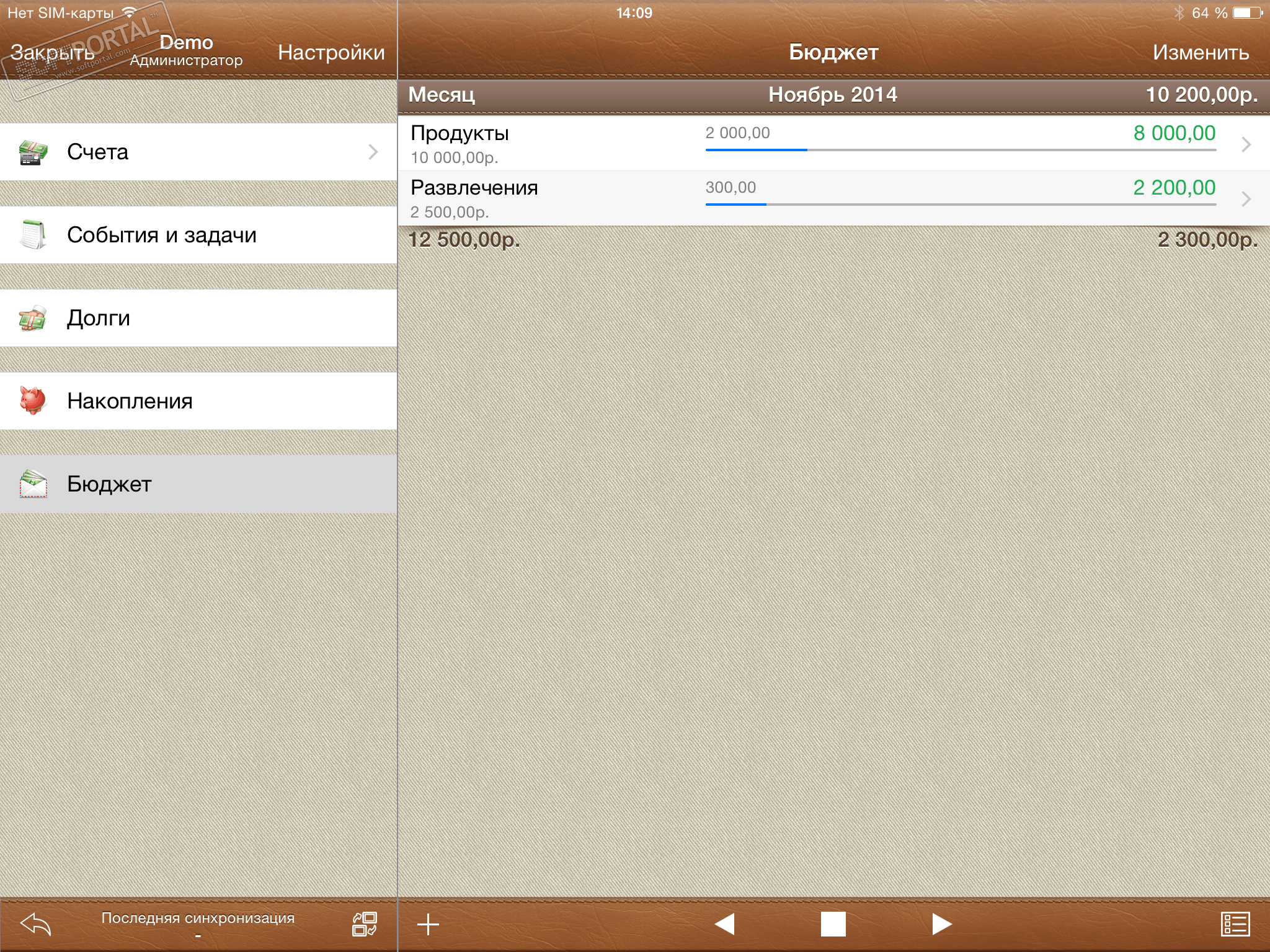The height and width of the screenshot is (952, 1270).
Task: Click the sync devices icon
Action: (365, 924)
